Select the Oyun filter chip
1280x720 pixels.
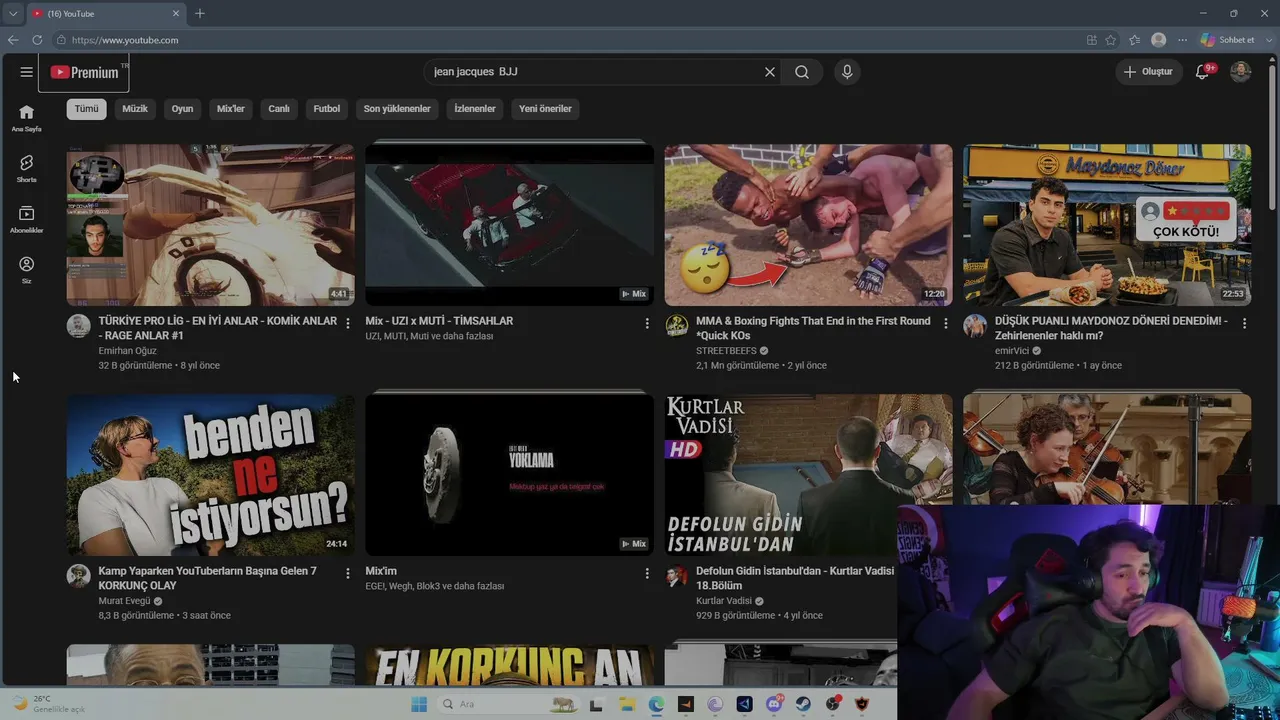182,109
